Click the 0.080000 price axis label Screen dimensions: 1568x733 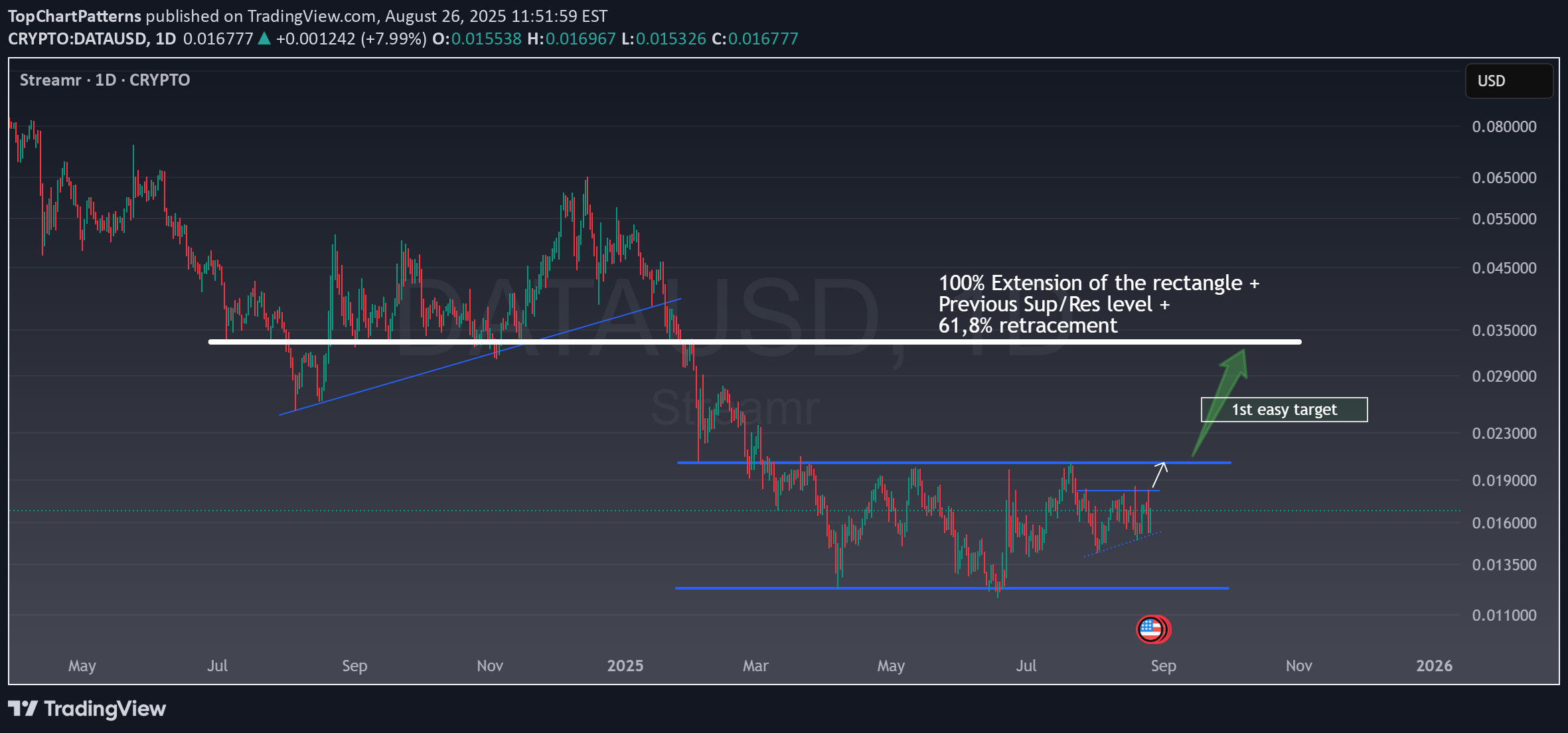[1504, 127]
